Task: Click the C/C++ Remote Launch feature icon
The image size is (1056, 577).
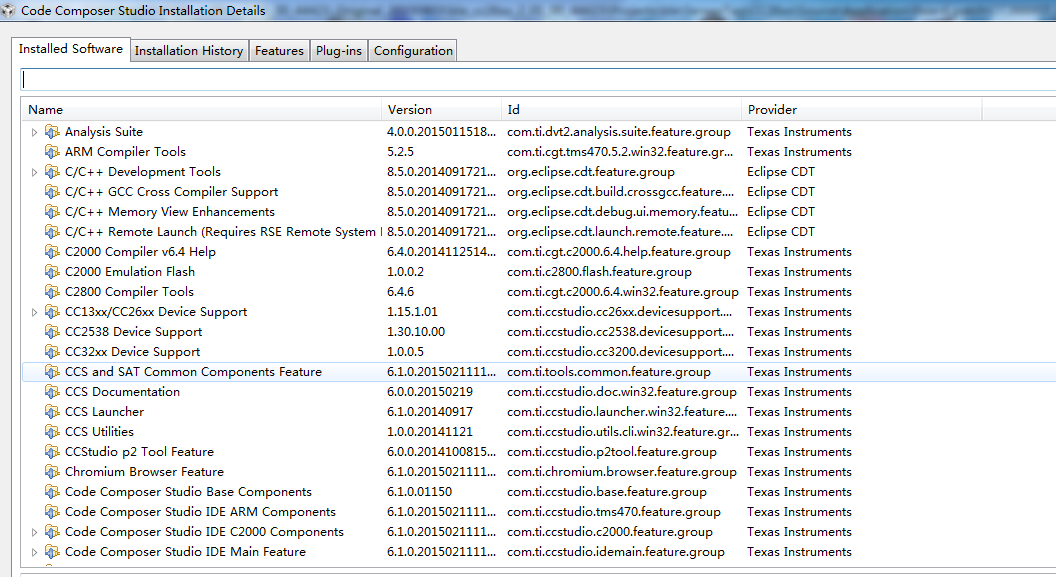Action: (53, 232)
